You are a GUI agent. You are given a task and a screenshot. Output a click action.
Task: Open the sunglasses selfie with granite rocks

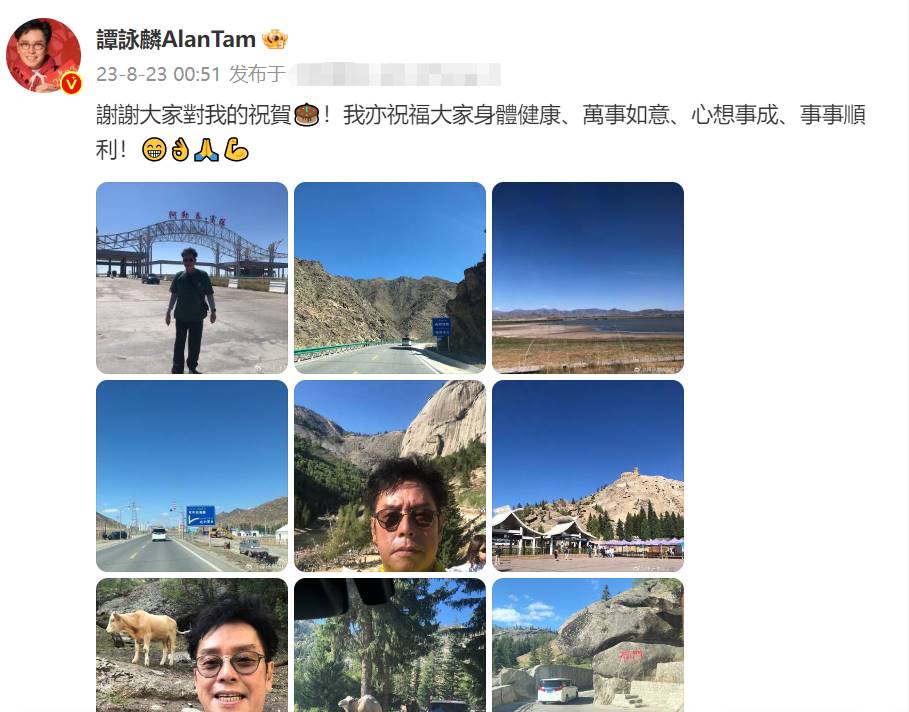[x=390, y=476]
